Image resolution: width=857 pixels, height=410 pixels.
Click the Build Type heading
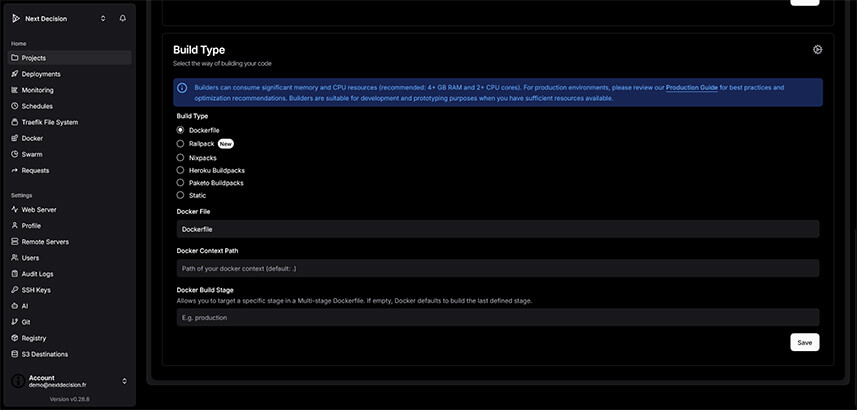coord(199,50)
